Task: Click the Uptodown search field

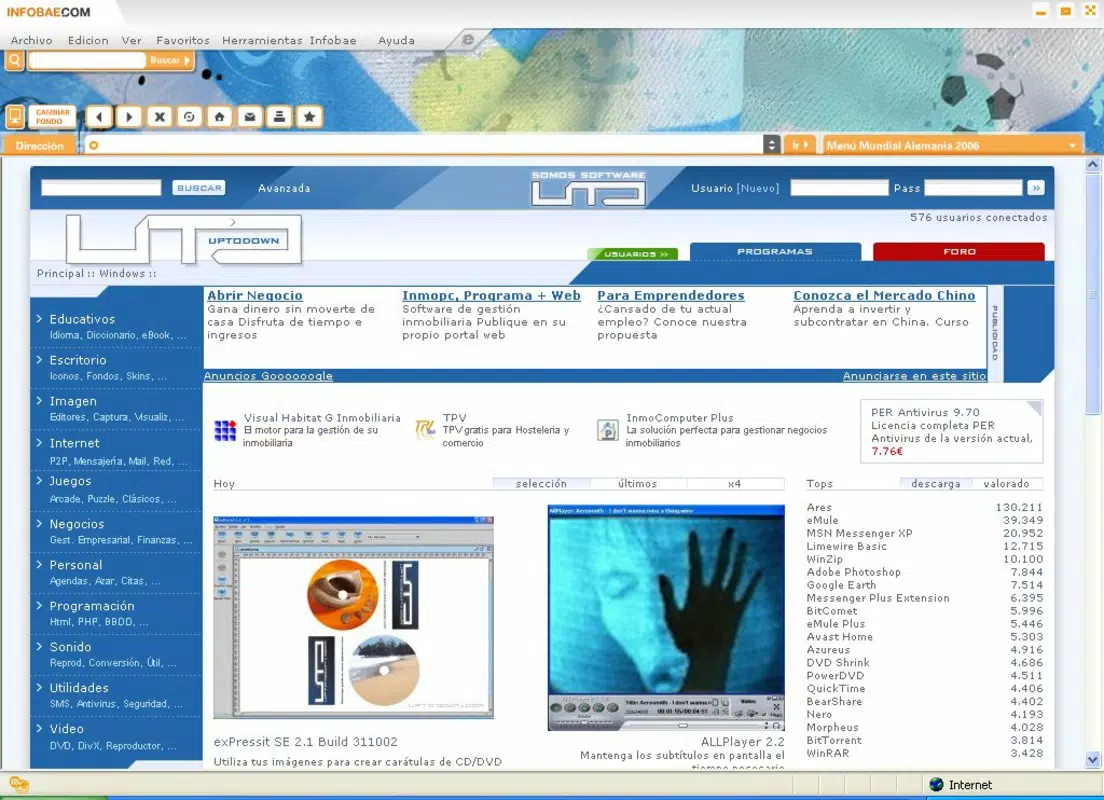Action: coord(101,188)
